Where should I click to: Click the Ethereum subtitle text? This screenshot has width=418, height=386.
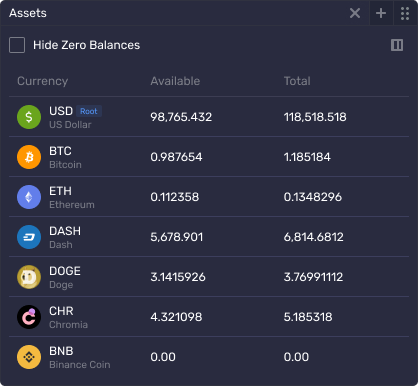click(x=72, y=205)
